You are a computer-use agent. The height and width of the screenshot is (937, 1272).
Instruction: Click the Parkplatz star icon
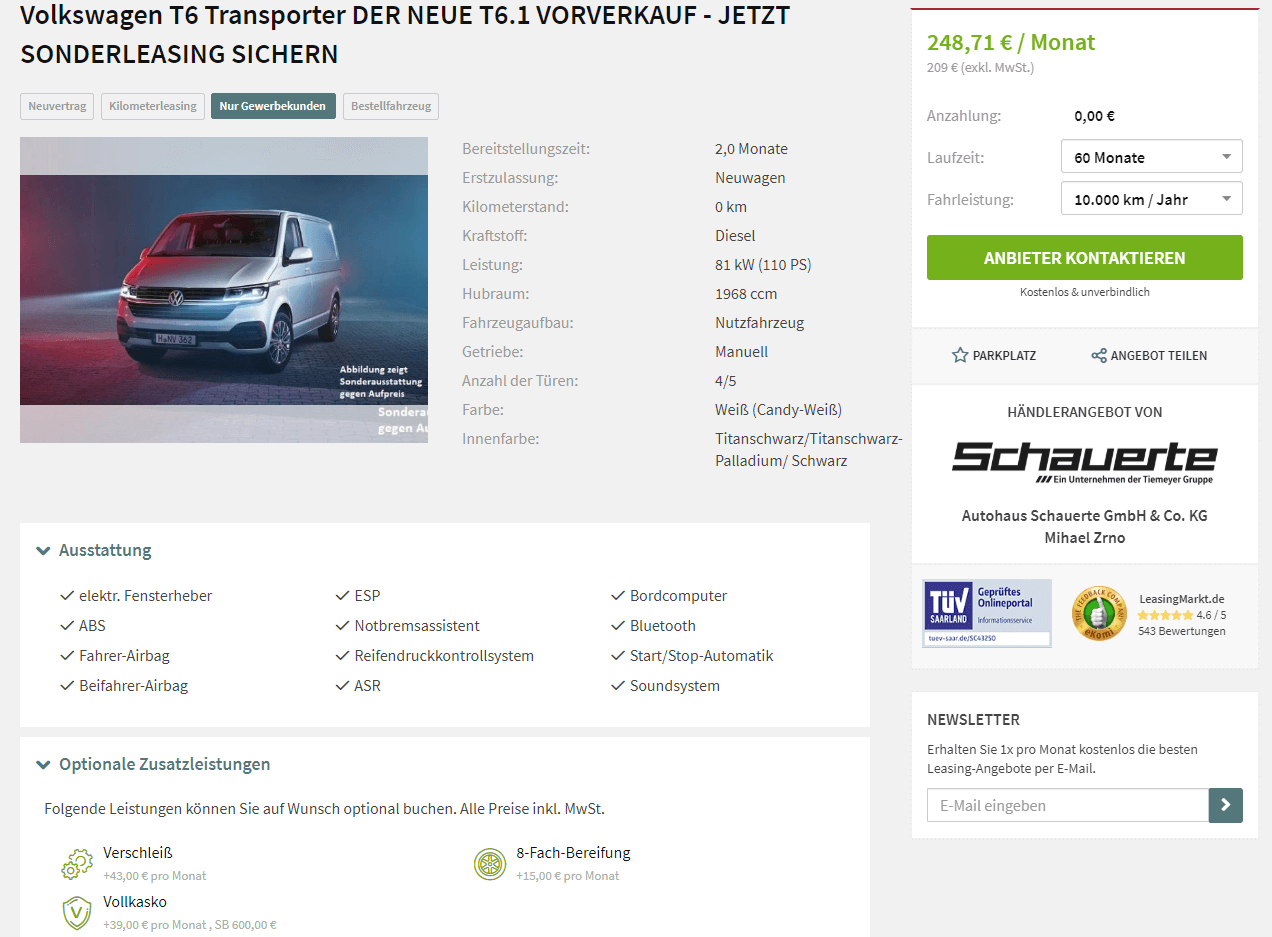[x=960, y=355]
